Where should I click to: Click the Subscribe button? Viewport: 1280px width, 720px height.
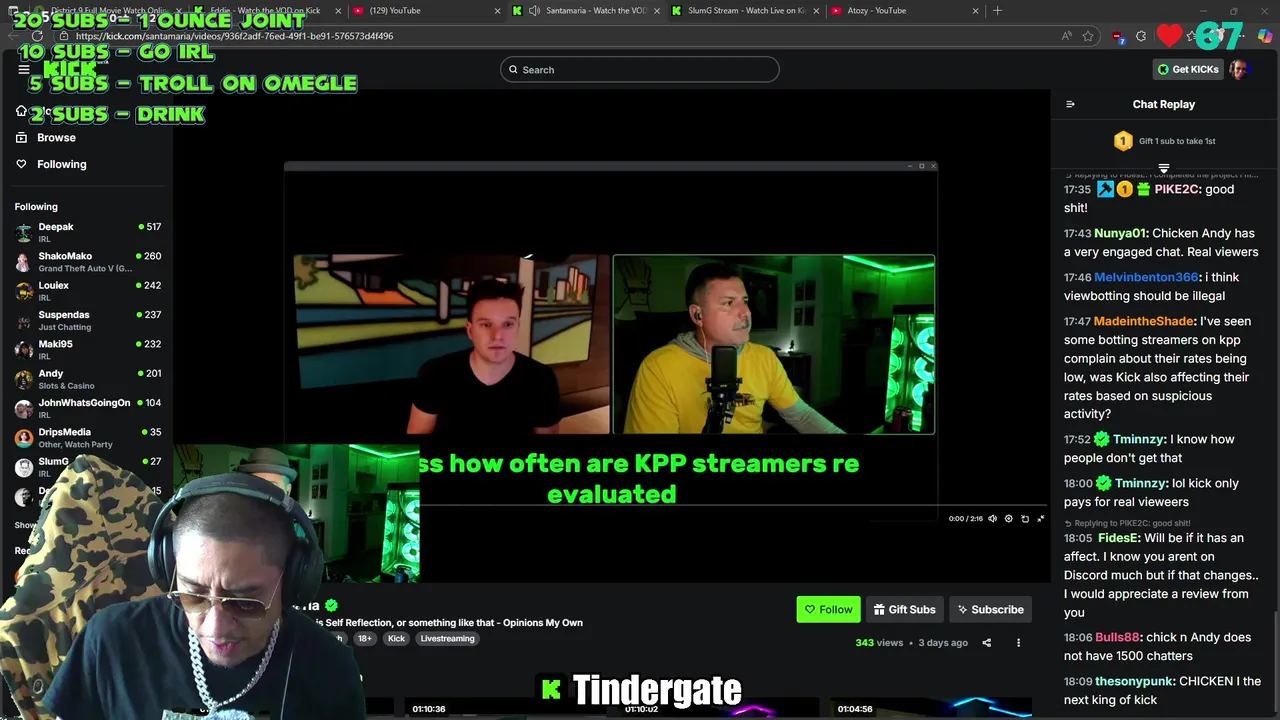pos(990,609)
